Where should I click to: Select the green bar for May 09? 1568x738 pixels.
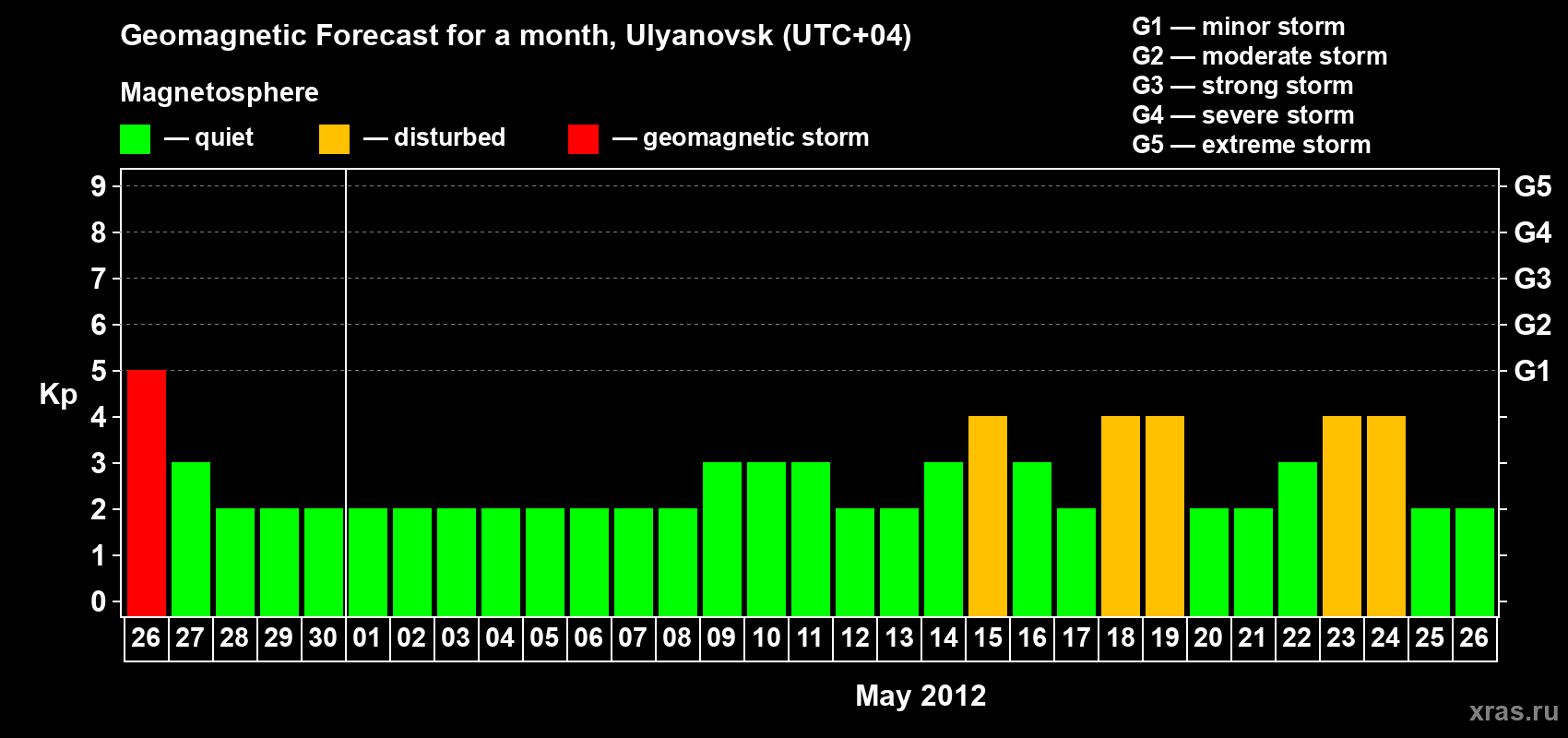coord(722,539)
